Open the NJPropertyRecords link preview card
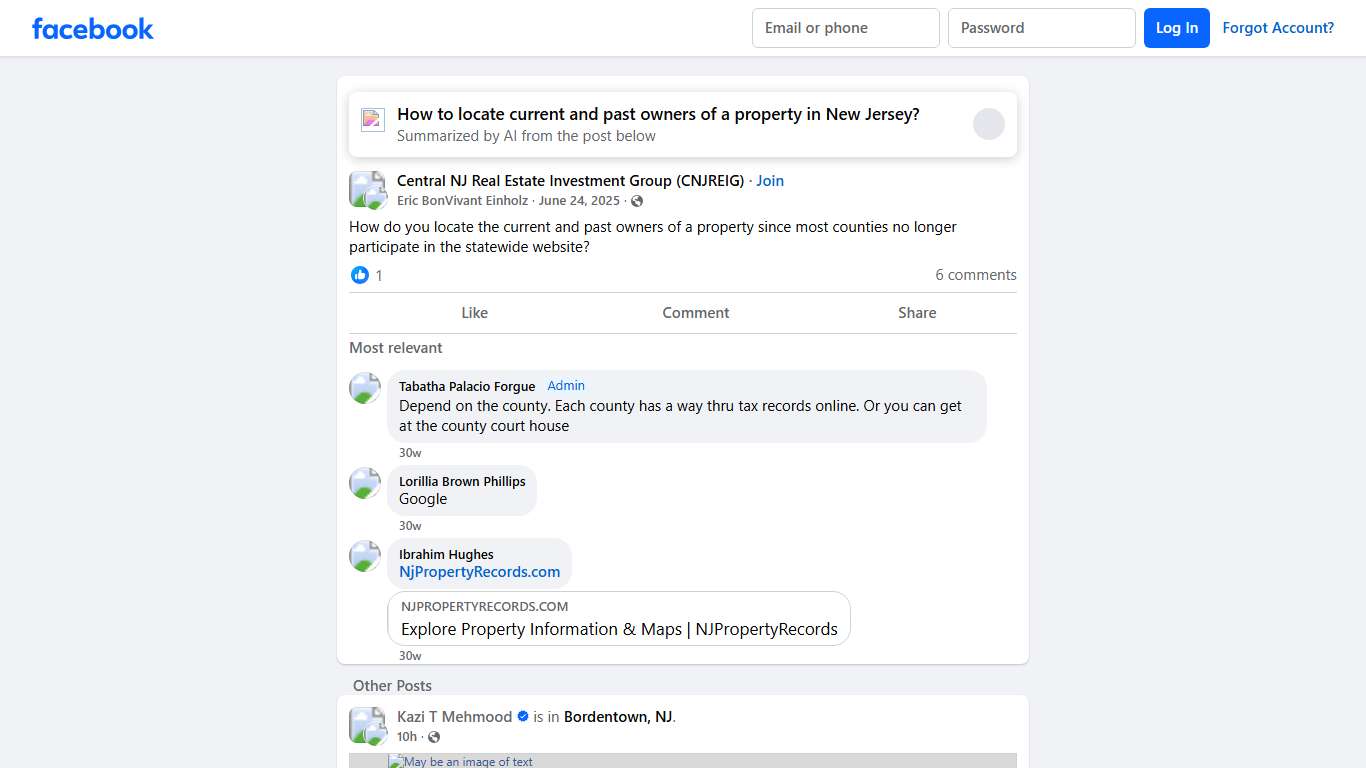The width and height of the screenshot is (1366, 768). 618,618
